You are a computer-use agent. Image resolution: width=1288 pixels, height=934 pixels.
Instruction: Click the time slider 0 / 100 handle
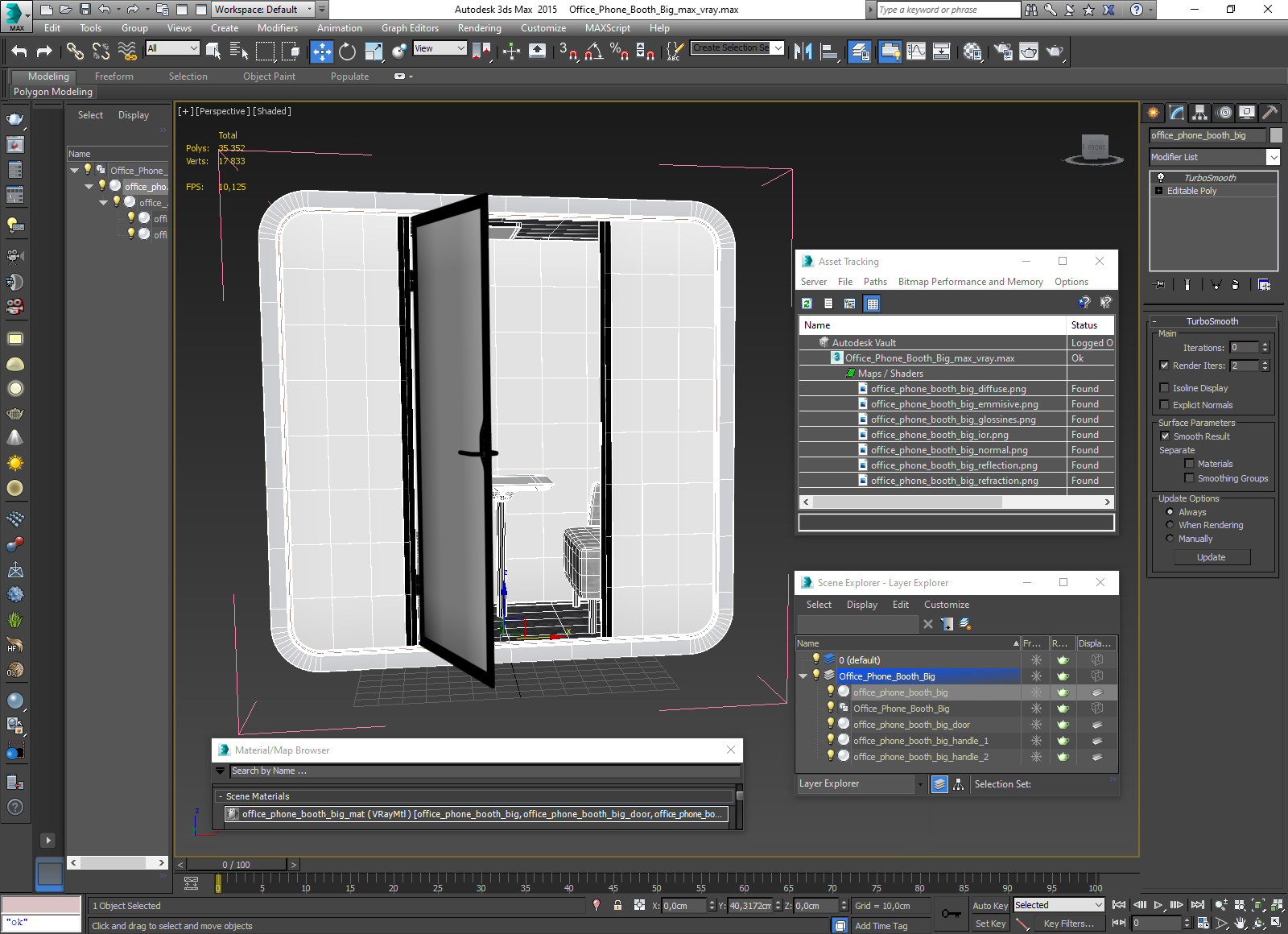coord(236,865)
